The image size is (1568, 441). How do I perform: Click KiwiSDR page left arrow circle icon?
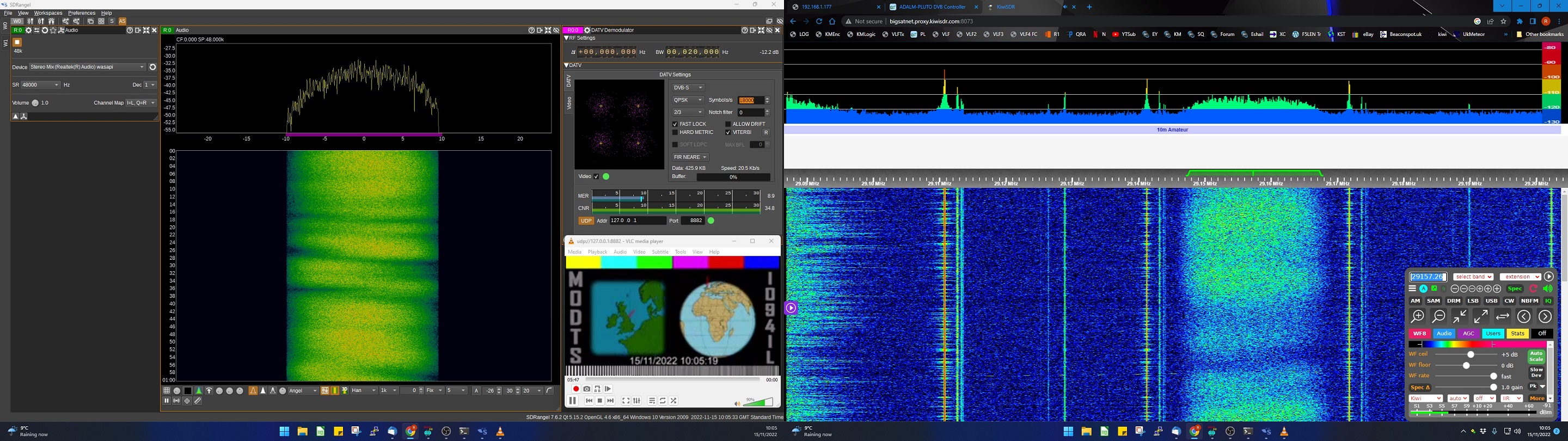point(1524,317)
